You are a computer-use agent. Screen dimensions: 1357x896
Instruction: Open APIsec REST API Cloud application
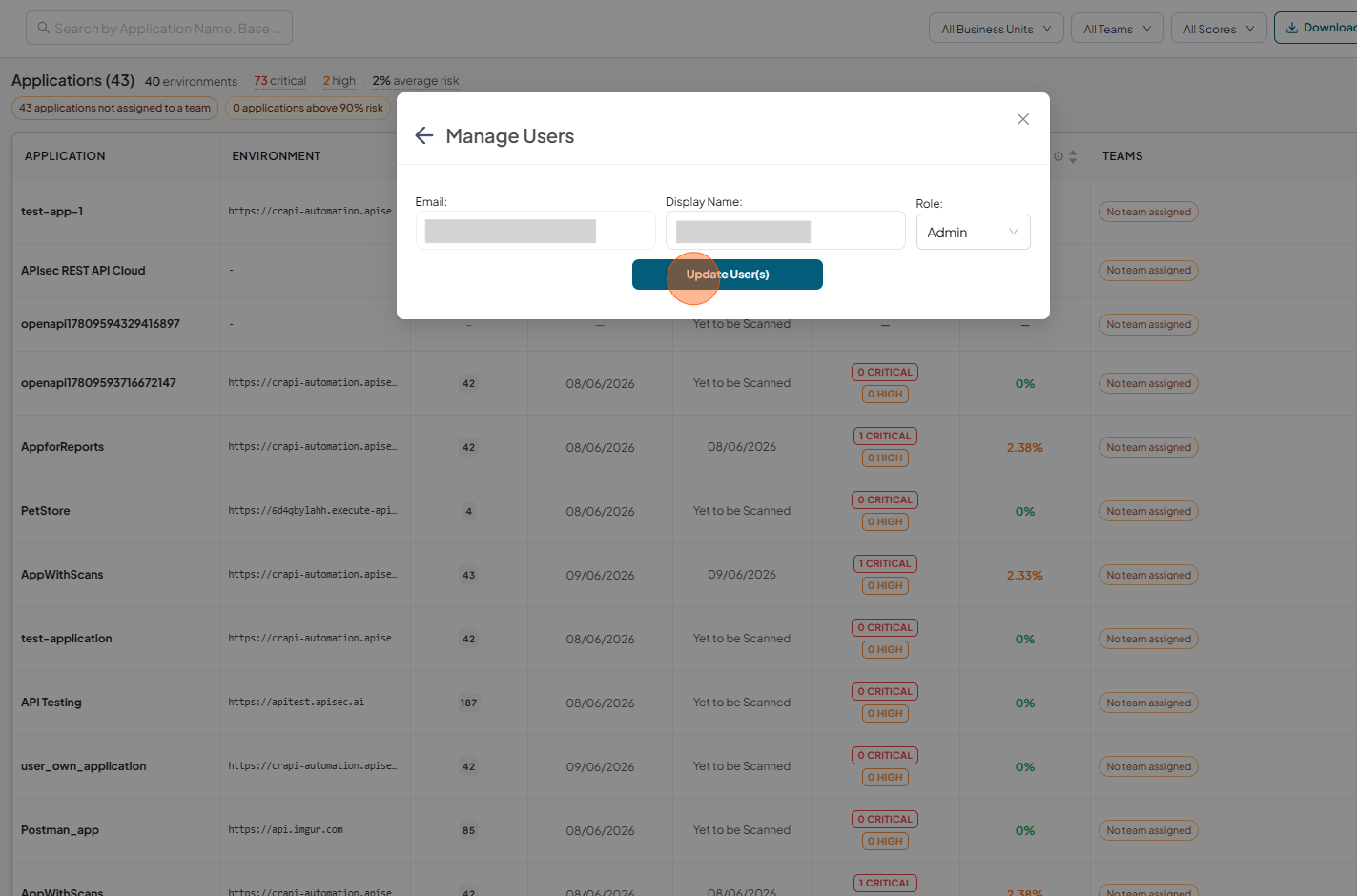83,271
